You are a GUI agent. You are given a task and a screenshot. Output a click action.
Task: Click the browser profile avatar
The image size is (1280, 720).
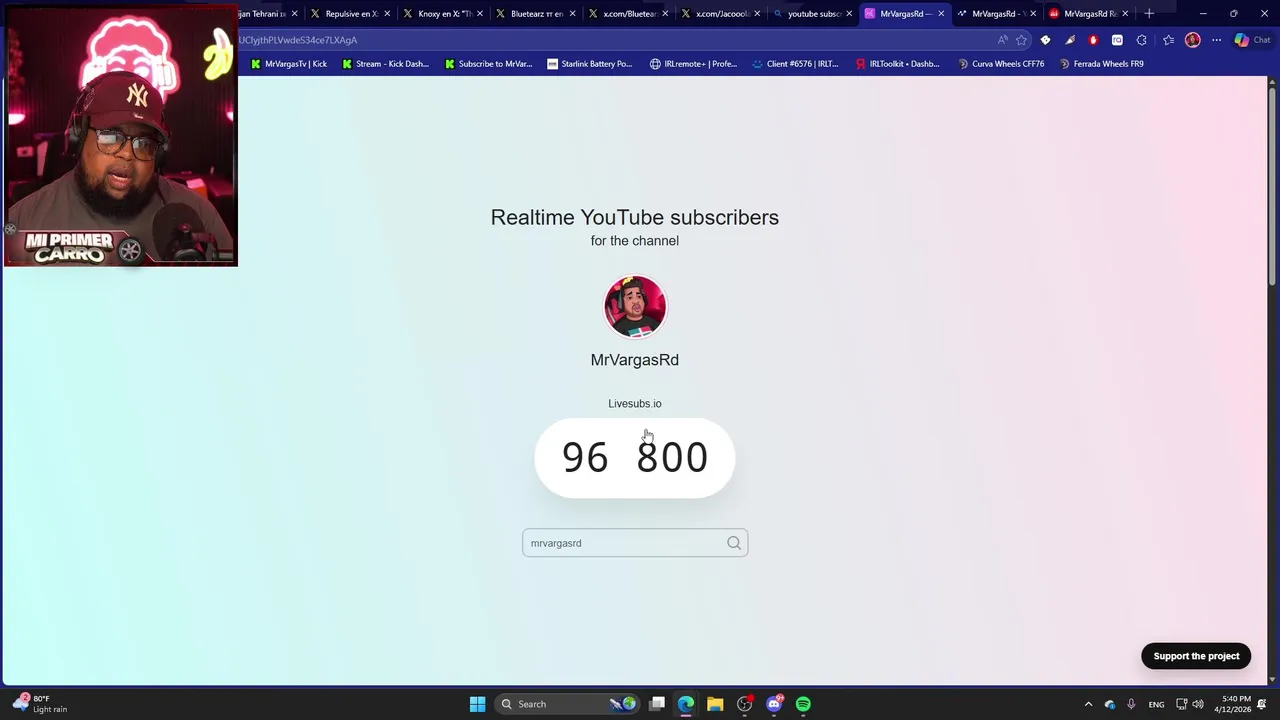[1192, 40]
